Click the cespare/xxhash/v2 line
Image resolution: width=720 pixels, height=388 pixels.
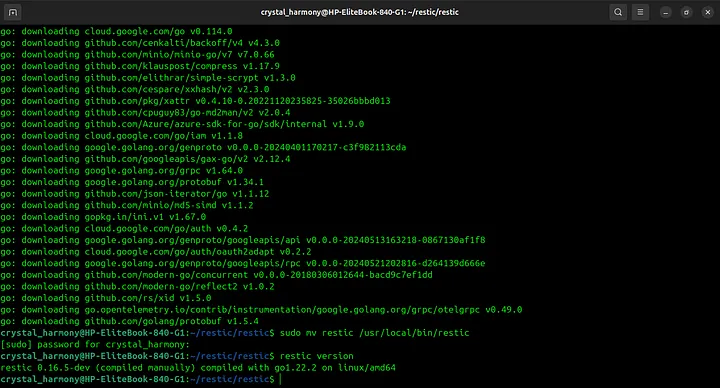tap(135, 89)
